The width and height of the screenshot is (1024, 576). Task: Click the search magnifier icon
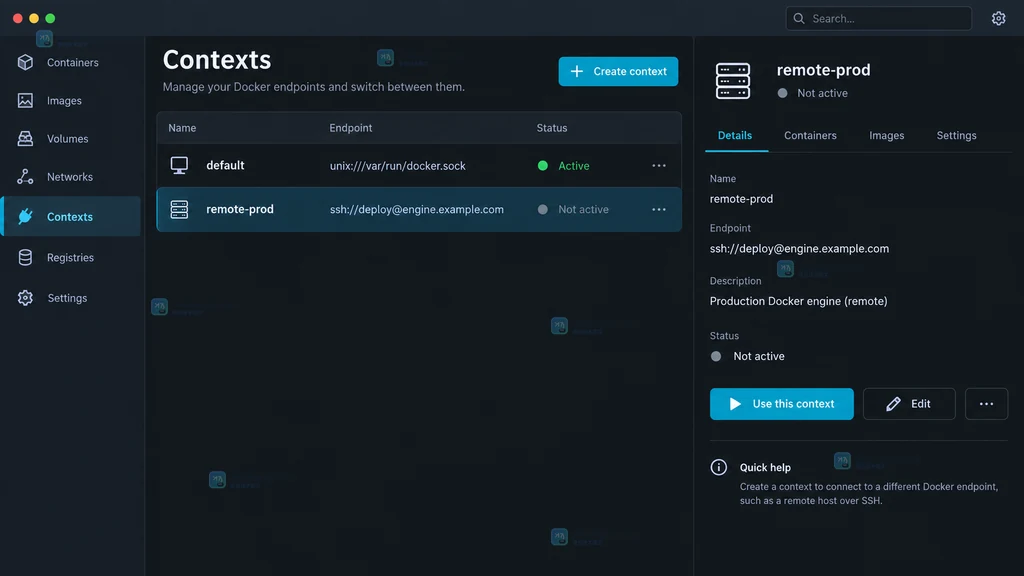[x=799, y=18]
